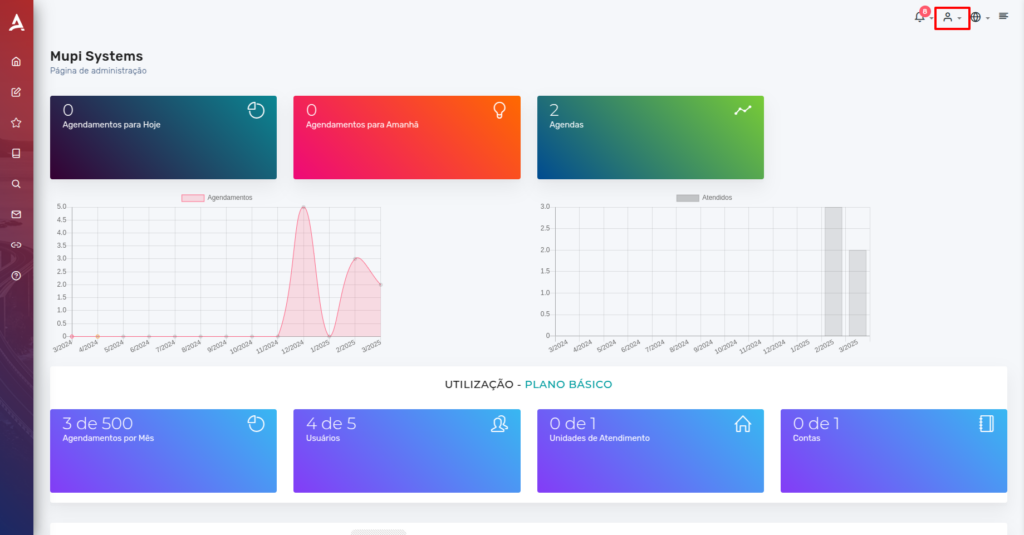Open the Agendamentos para Amanhã card
This screenshot has height=535, width=1024.
click(407, 137)
